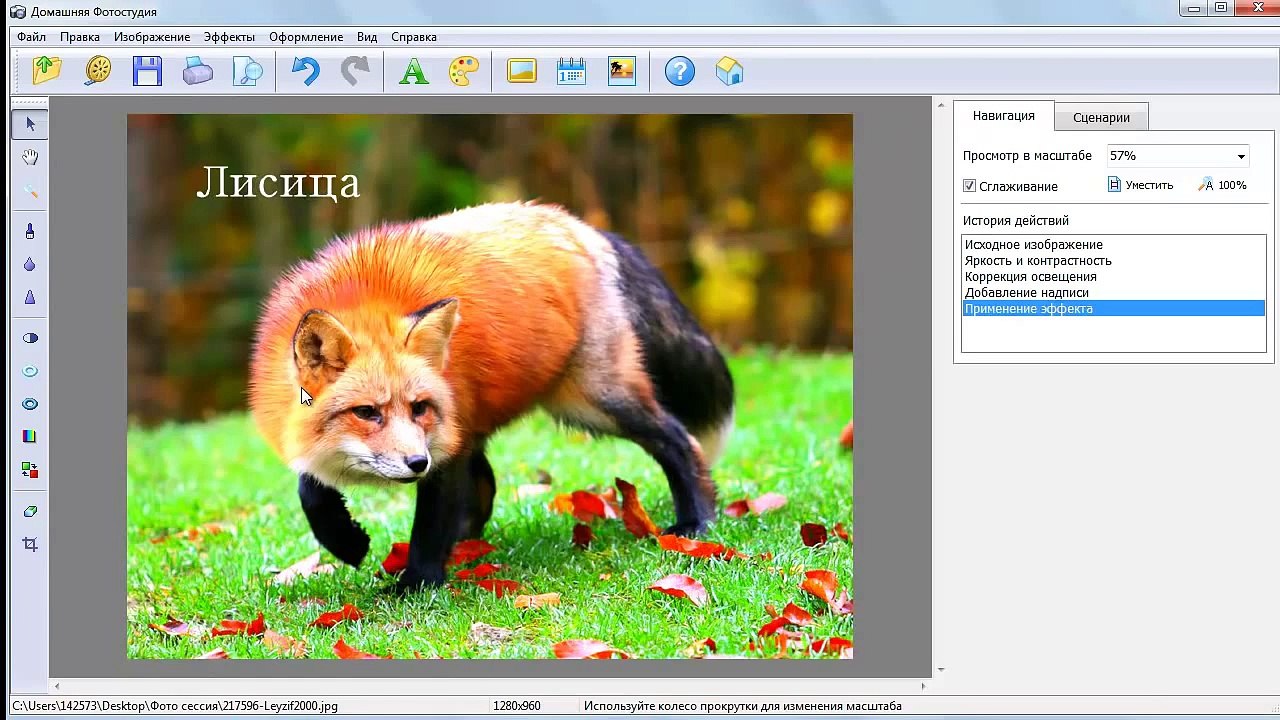Click the Уместить fit-to-window button
Viewport: 1280px width, 720px height.
(x=1140, y=185)
